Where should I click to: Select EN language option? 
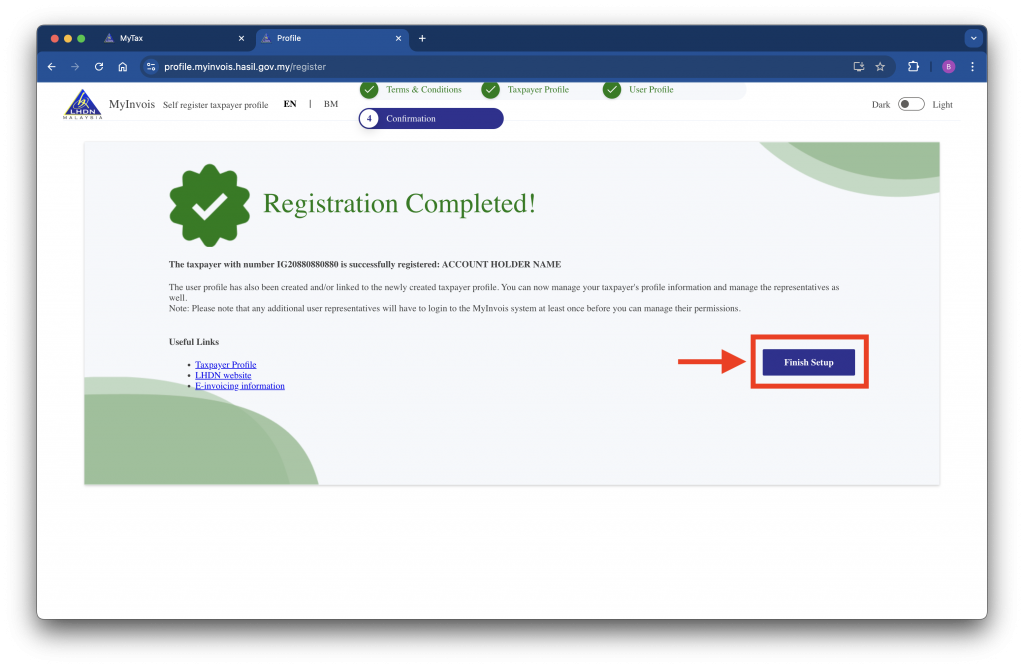click(290, 104)
